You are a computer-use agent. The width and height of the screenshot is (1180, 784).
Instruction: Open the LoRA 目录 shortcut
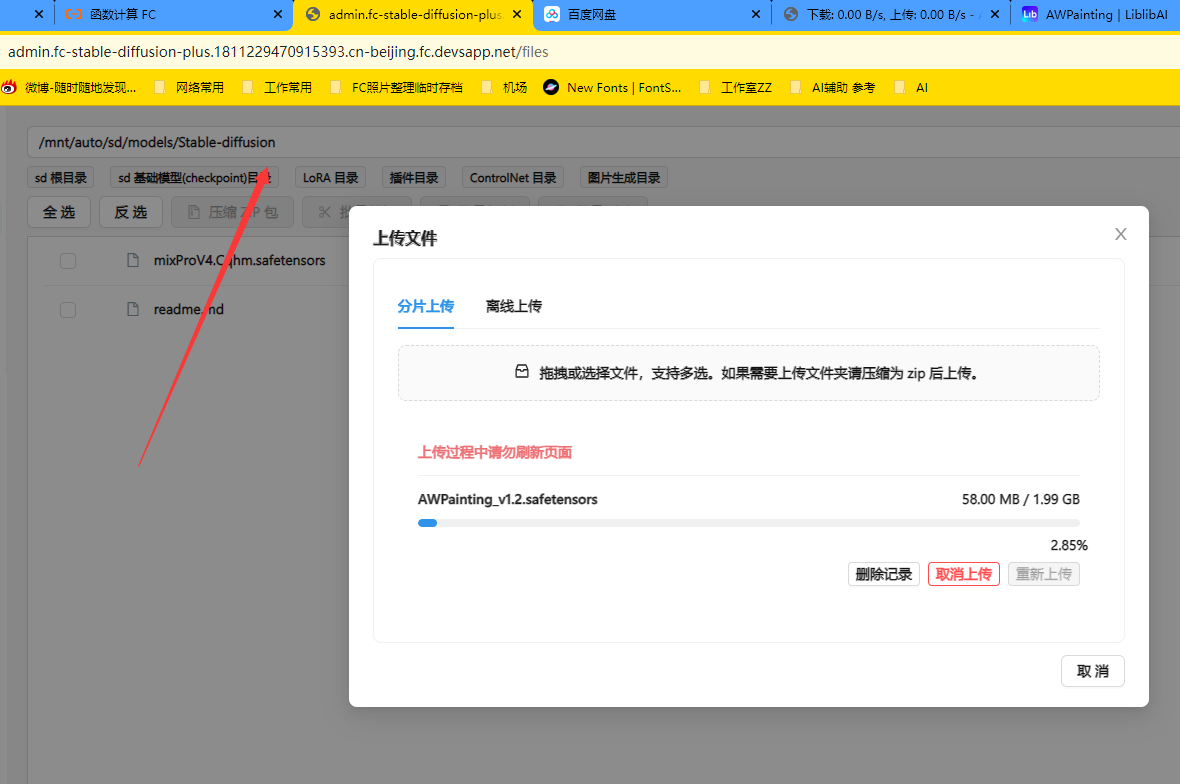click(330, 178)
